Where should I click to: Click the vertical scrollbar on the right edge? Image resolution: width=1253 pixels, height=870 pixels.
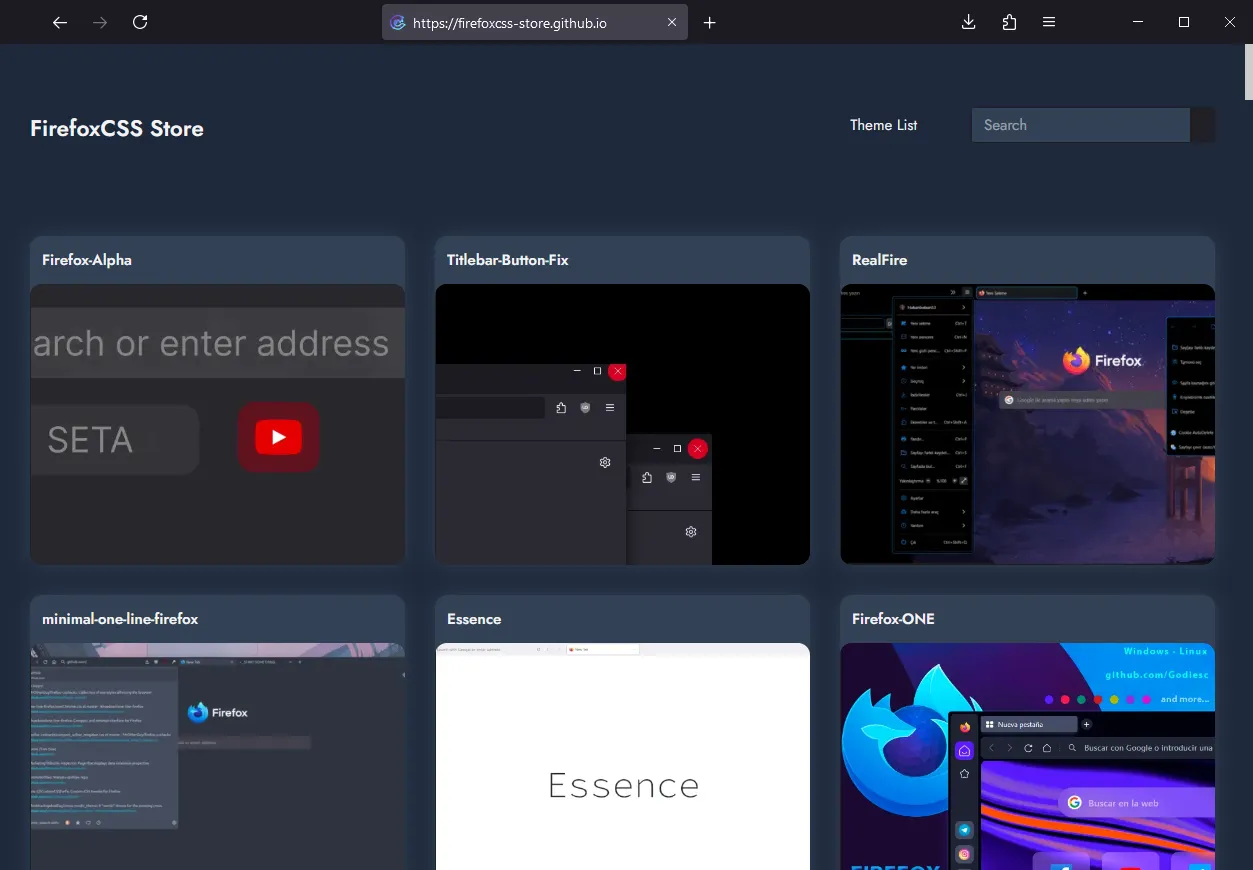pos(1245,71)
